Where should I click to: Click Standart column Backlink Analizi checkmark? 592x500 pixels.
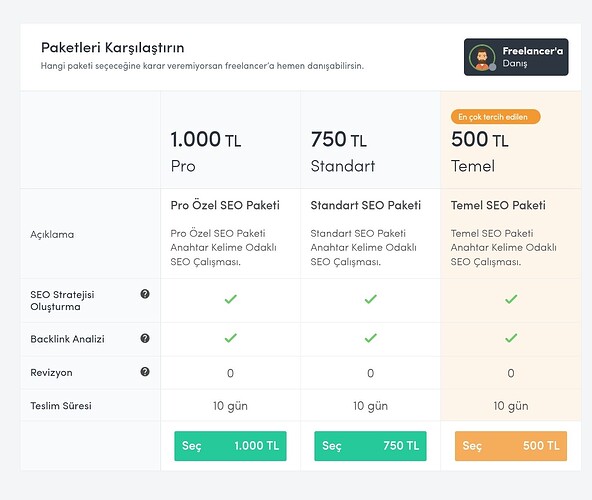coord(370,338)
